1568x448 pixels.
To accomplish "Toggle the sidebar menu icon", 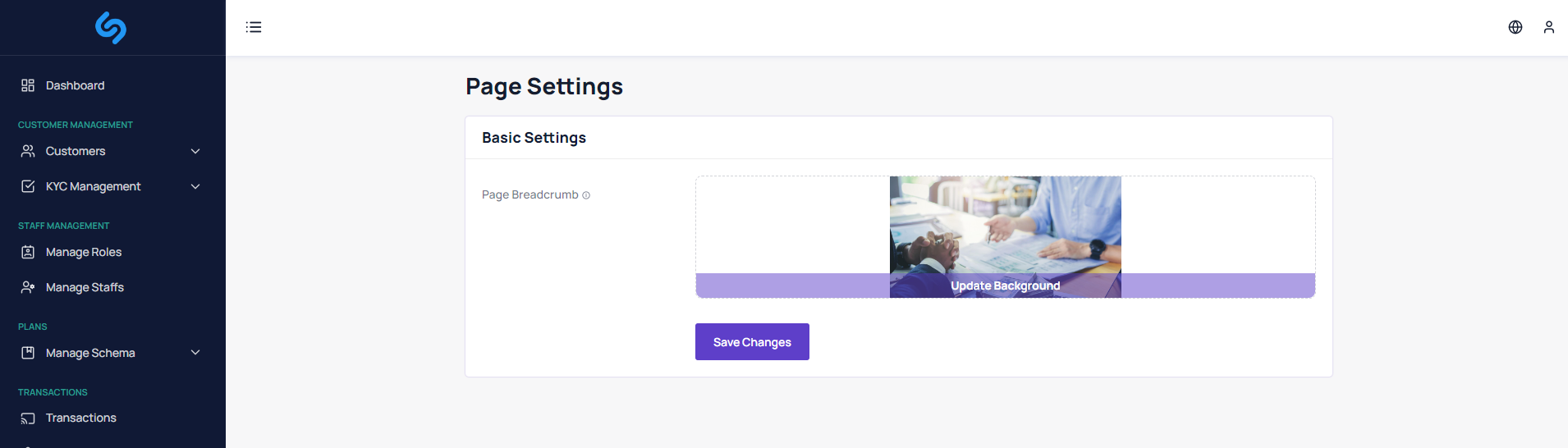I will click(254, 27).
